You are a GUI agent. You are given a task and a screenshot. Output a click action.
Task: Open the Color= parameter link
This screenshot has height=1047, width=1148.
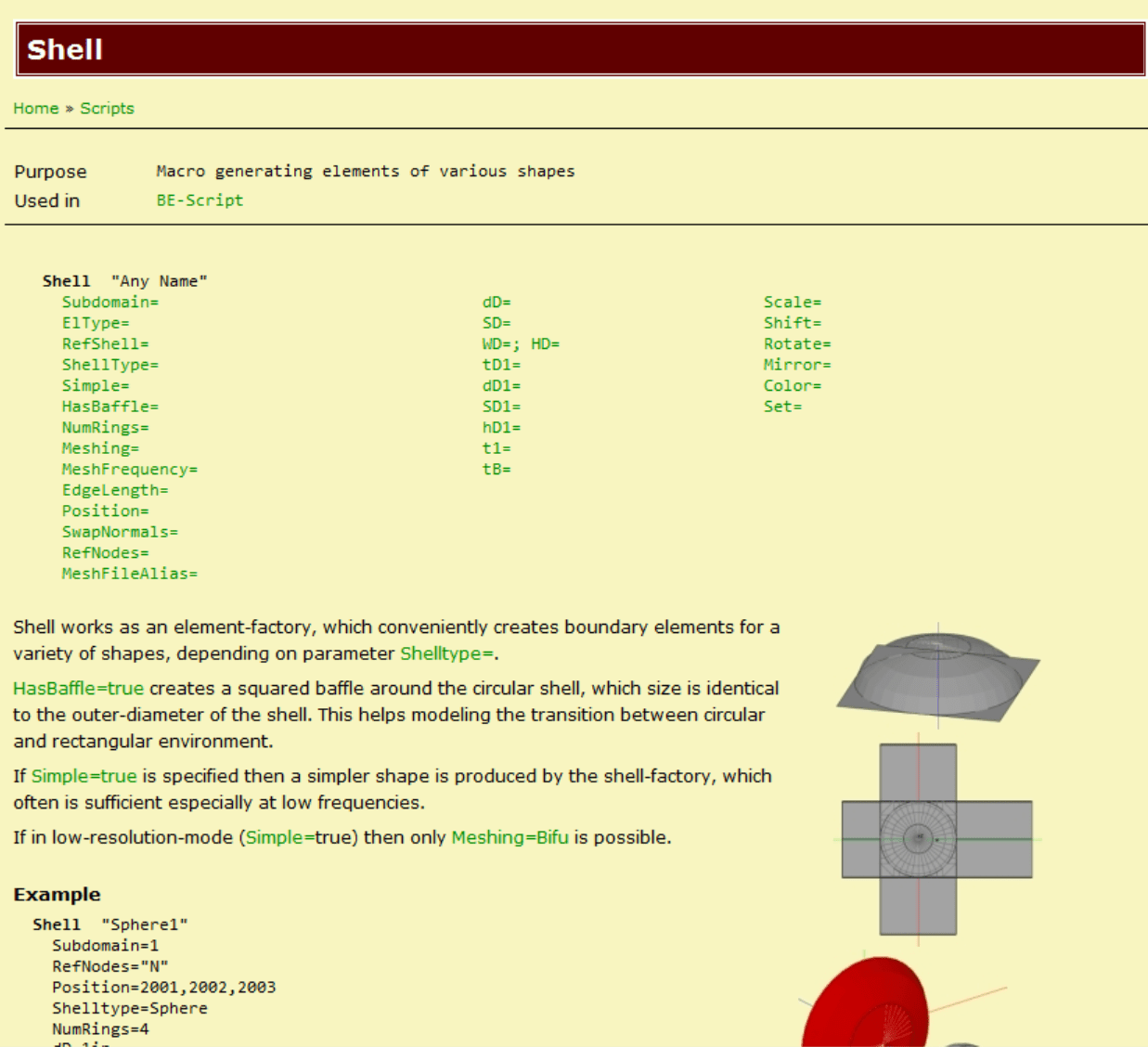[793, 386]
